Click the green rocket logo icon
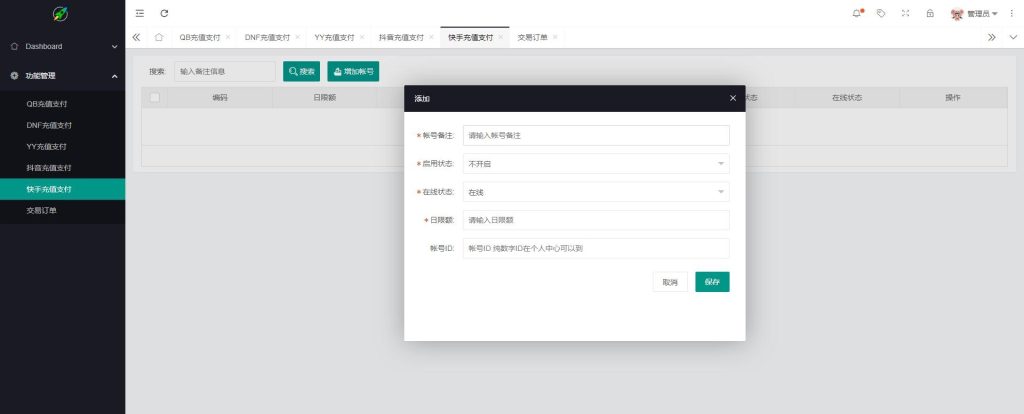This screenshot has width=1024, height=414. point(60,14)
